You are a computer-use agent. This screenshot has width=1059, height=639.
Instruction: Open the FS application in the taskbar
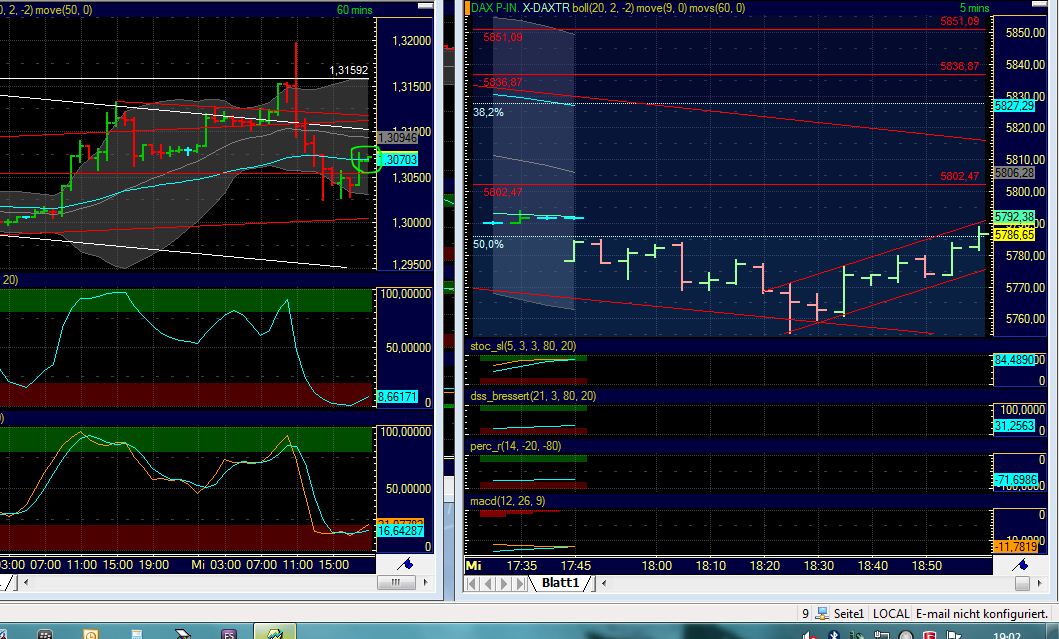coord(228,634)
